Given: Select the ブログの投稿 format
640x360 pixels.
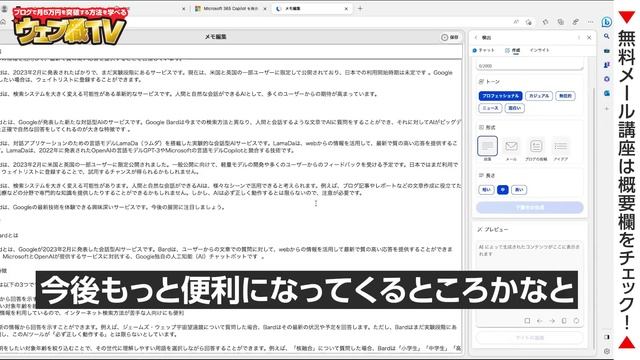Looking at the screenshot, I should point(536,149).
